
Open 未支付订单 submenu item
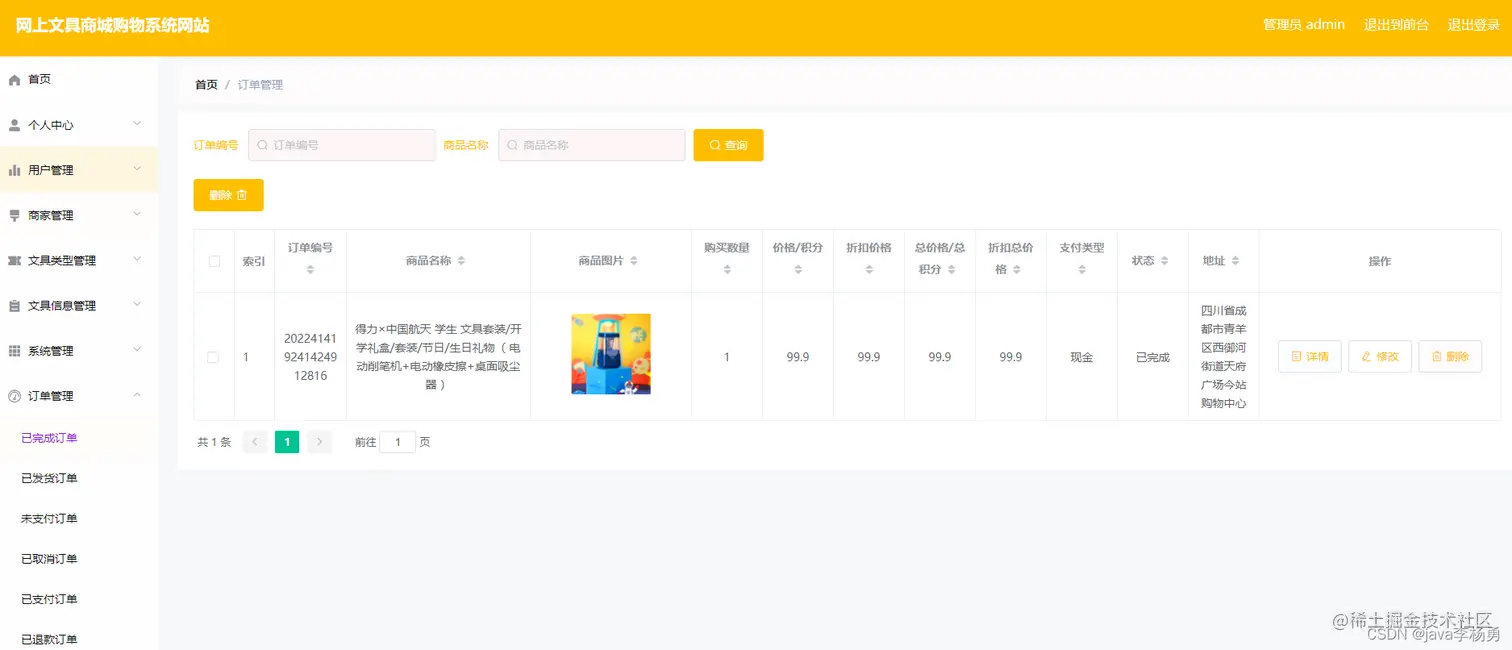(x=79, y=519)
